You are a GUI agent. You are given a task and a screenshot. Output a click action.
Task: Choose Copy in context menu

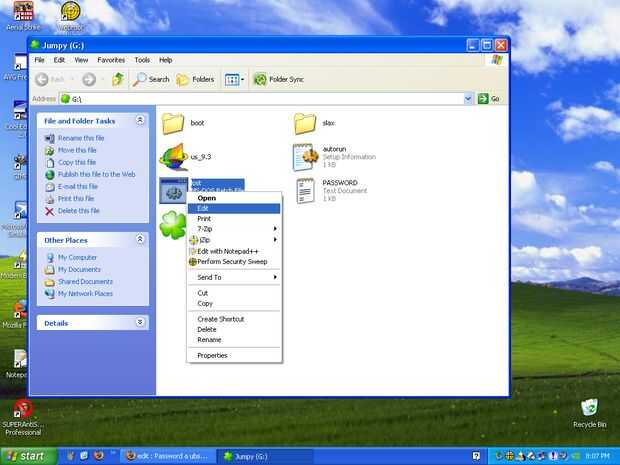click(x=234, y=304)
